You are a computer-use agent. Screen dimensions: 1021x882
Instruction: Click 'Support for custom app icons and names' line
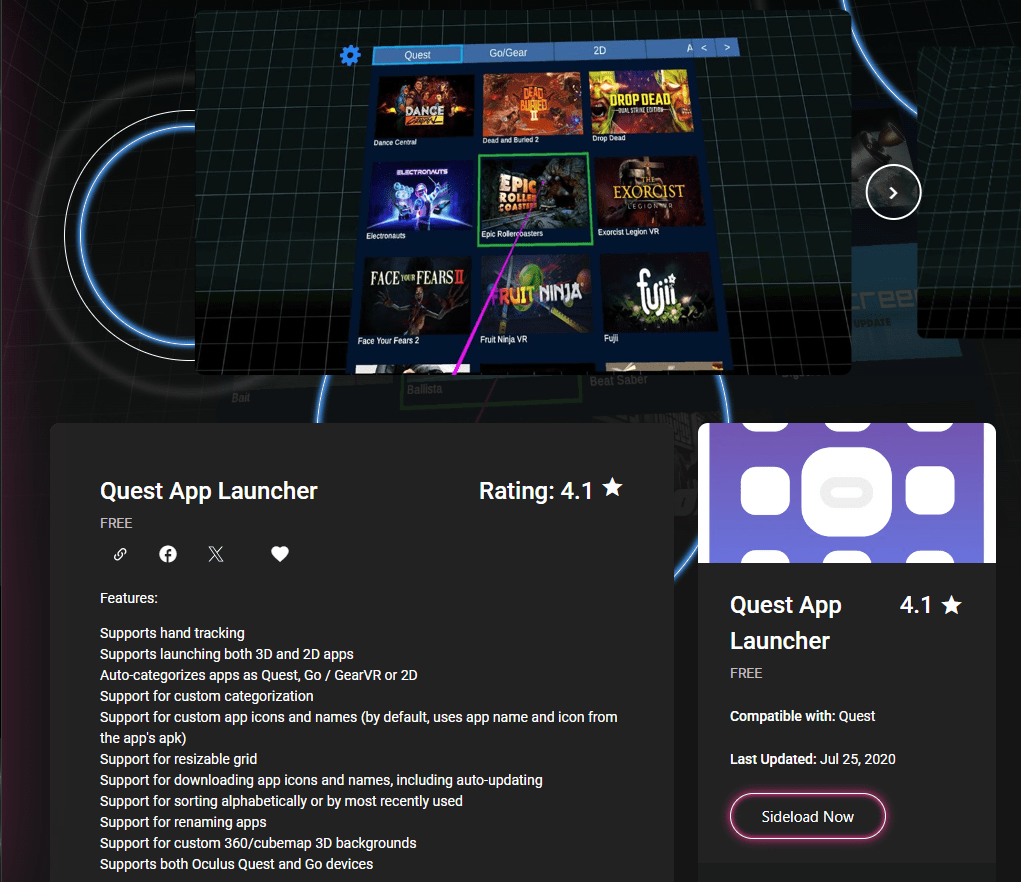(359, 727)
